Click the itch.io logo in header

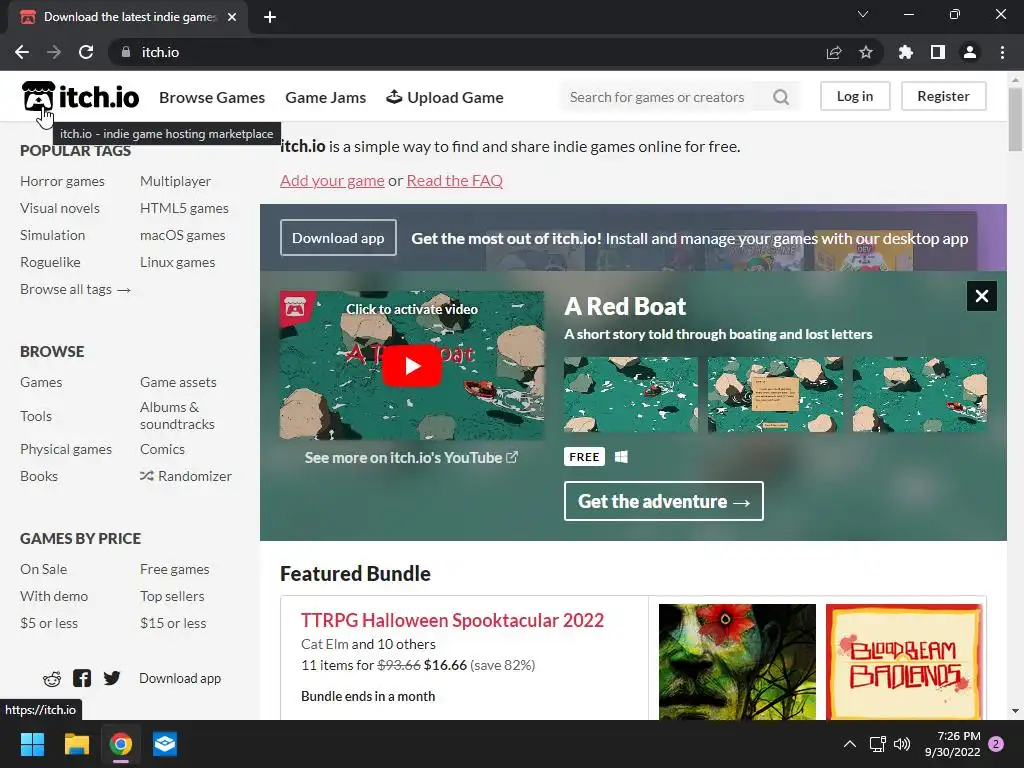80,97
